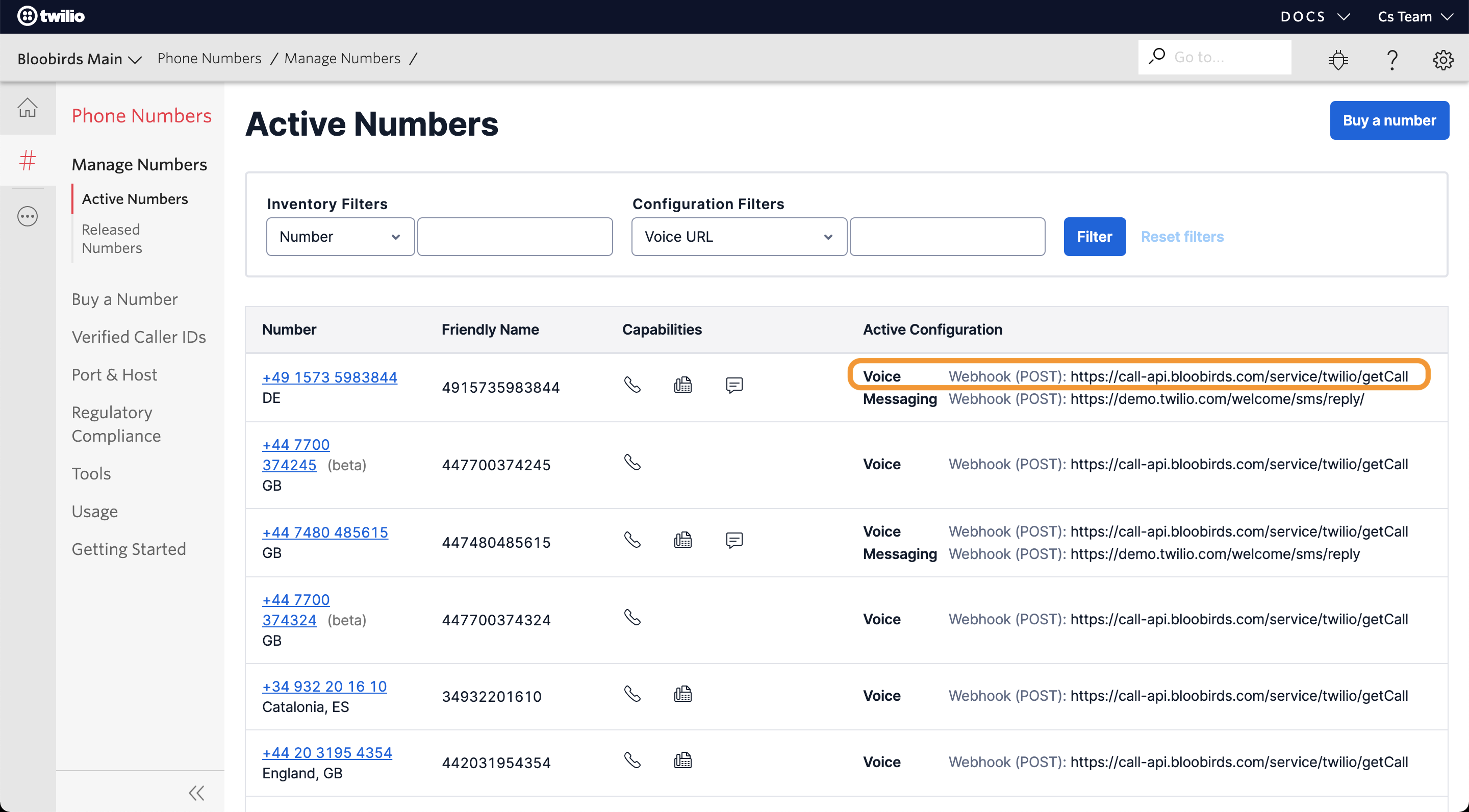Click the Number column header

click(x=289, y=329)
